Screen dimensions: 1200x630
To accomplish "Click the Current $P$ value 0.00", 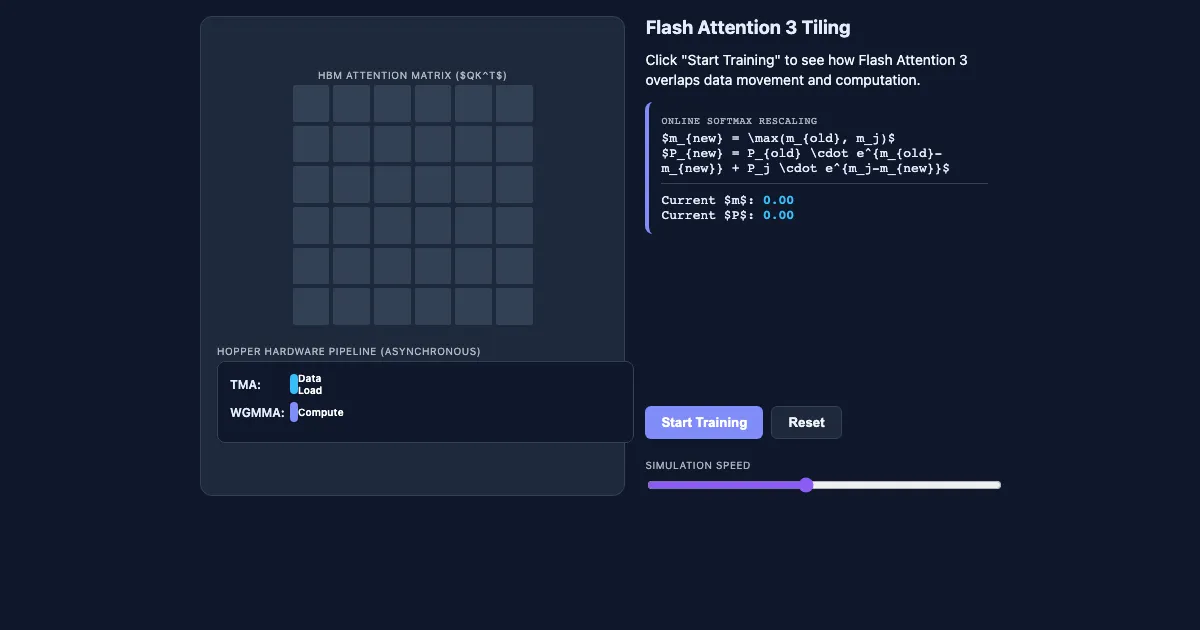I will click(x=778, y=215).
